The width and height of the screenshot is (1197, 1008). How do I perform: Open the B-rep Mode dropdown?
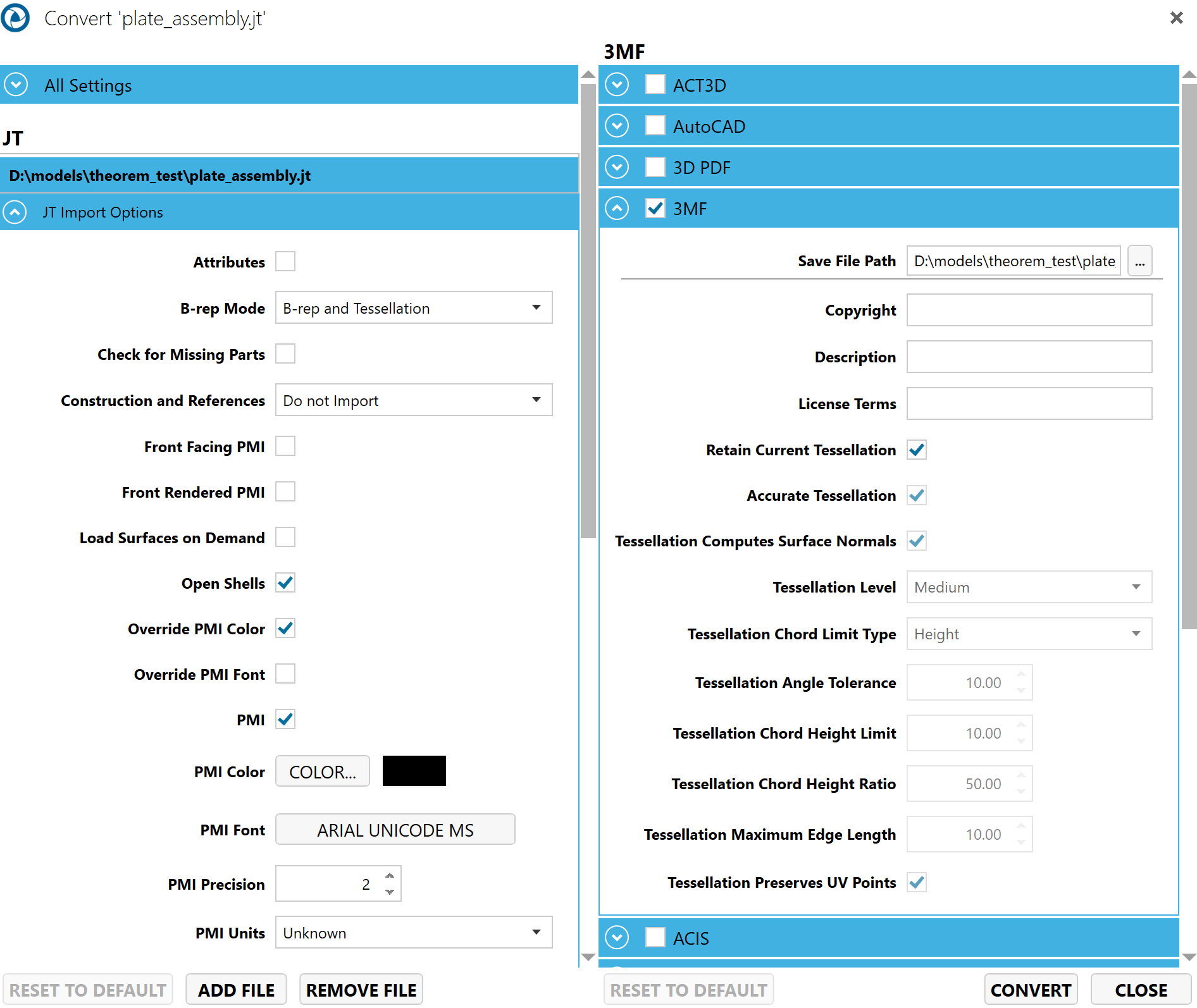point(414,308)
